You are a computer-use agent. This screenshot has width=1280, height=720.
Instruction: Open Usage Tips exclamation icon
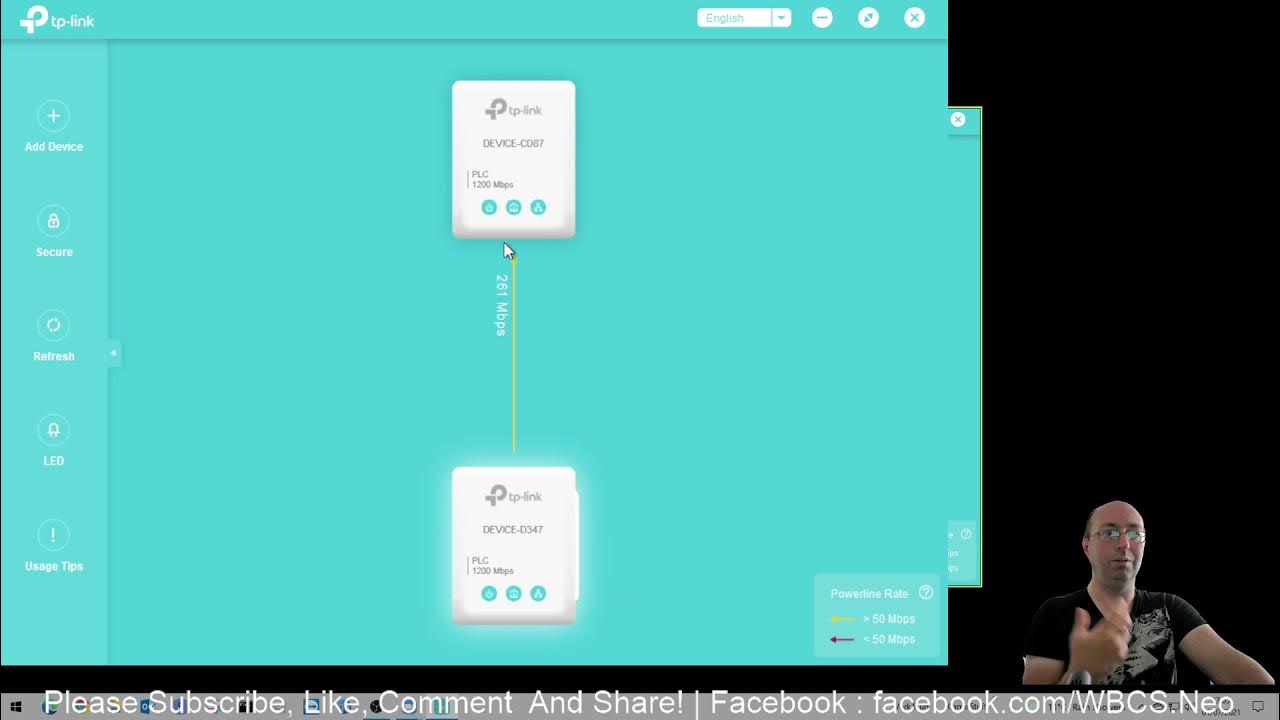pyautogui.click(x=54, y=535)
